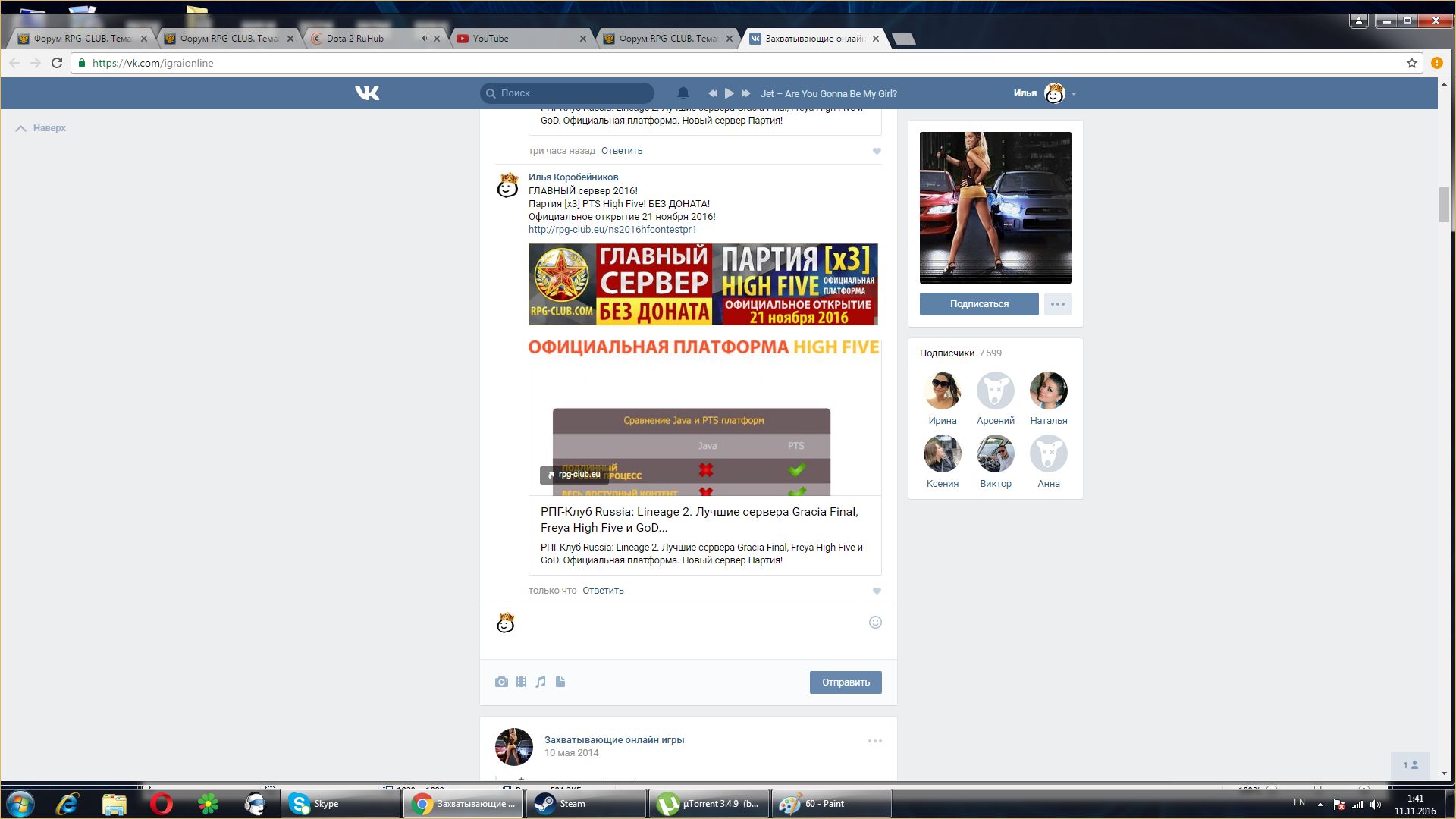Click the group avatar beside the 2014 post
Screen dimensions: 1456x819
[514, 747]
